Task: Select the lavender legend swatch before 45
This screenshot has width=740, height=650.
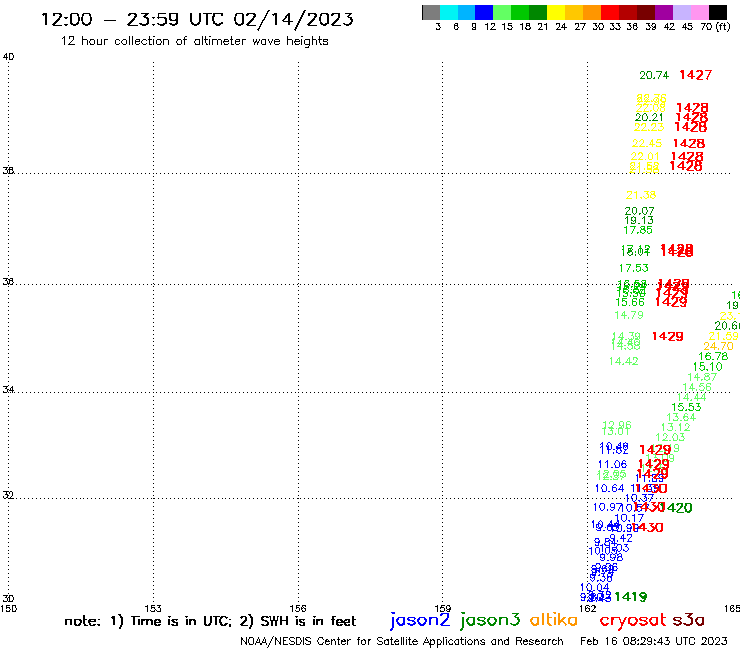Action: click(681, 13)
